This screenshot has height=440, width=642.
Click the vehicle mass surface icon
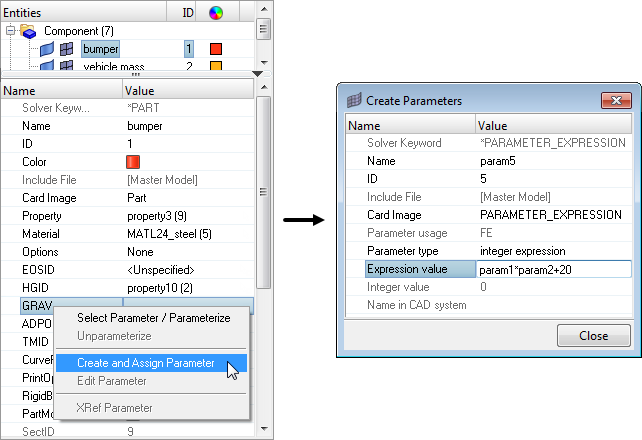click(46, 67)
